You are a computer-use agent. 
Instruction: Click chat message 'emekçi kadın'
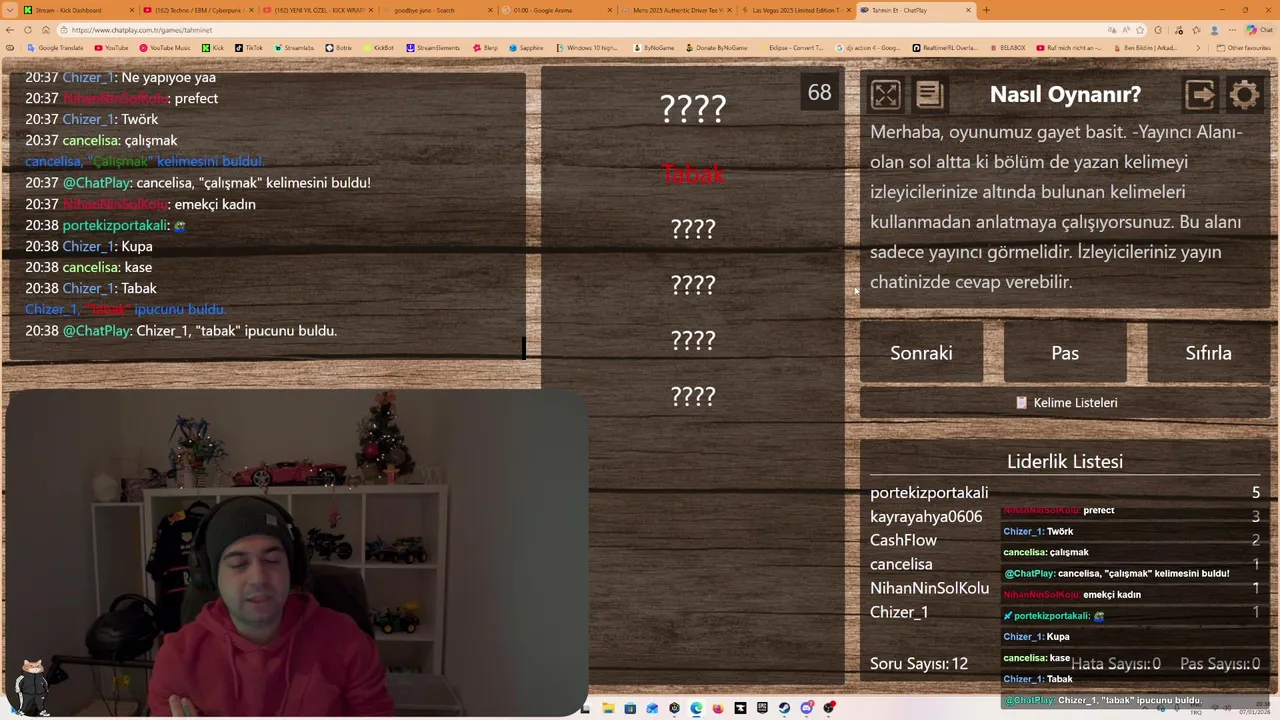tap(140, 204)
